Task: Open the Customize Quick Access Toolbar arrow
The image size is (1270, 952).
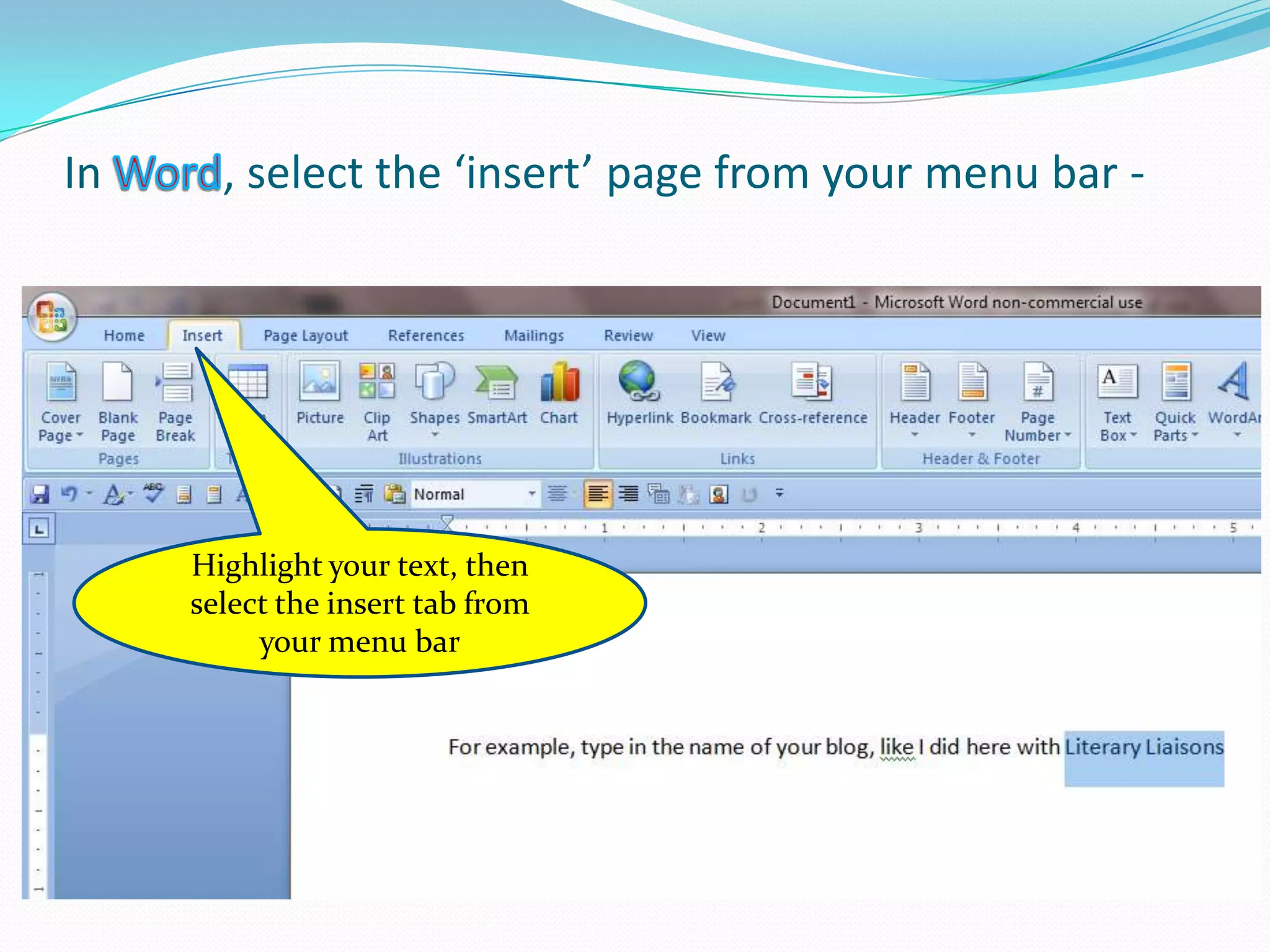Action: point(779,493)
